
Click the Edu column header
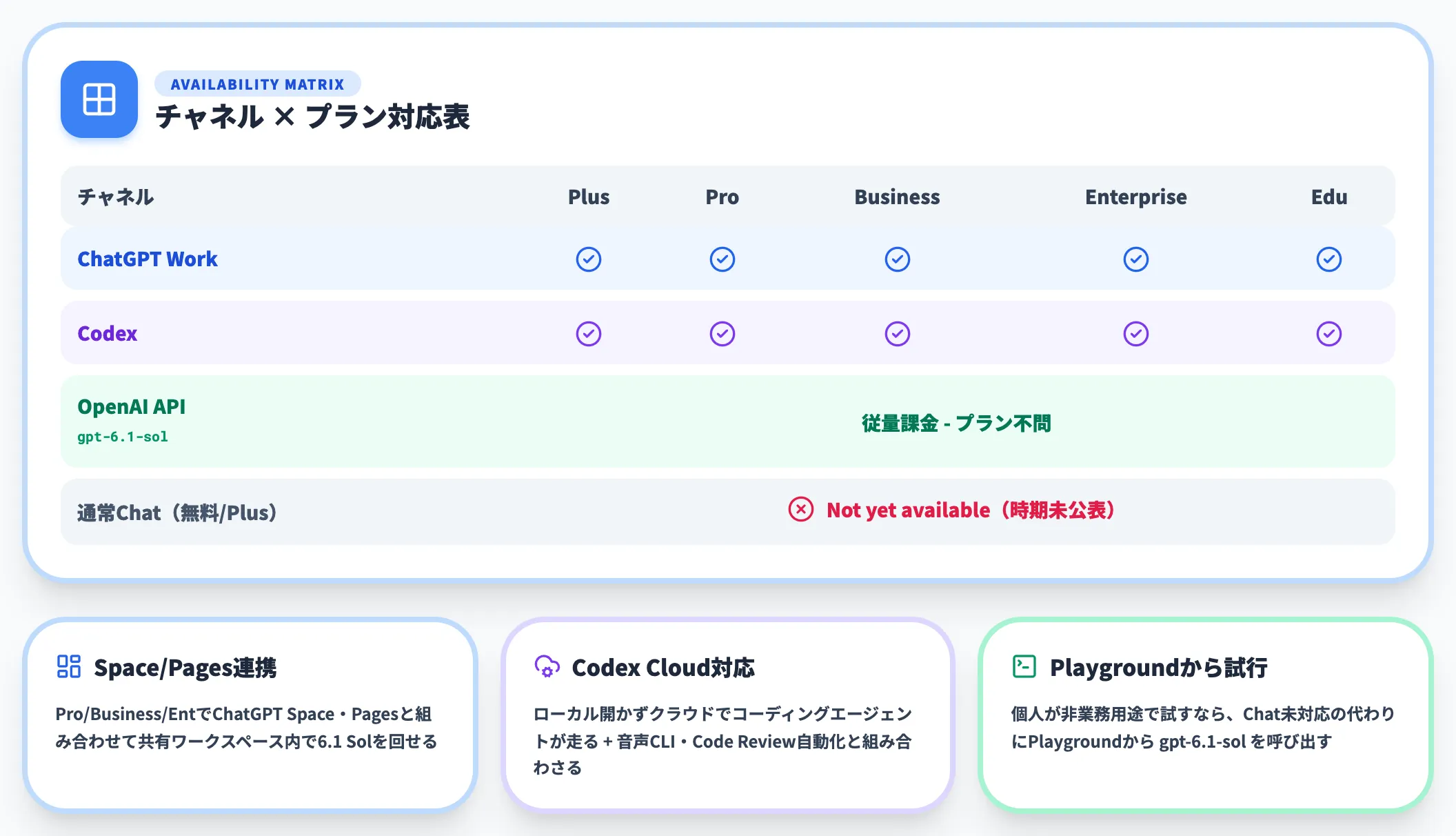(1329, 197)
